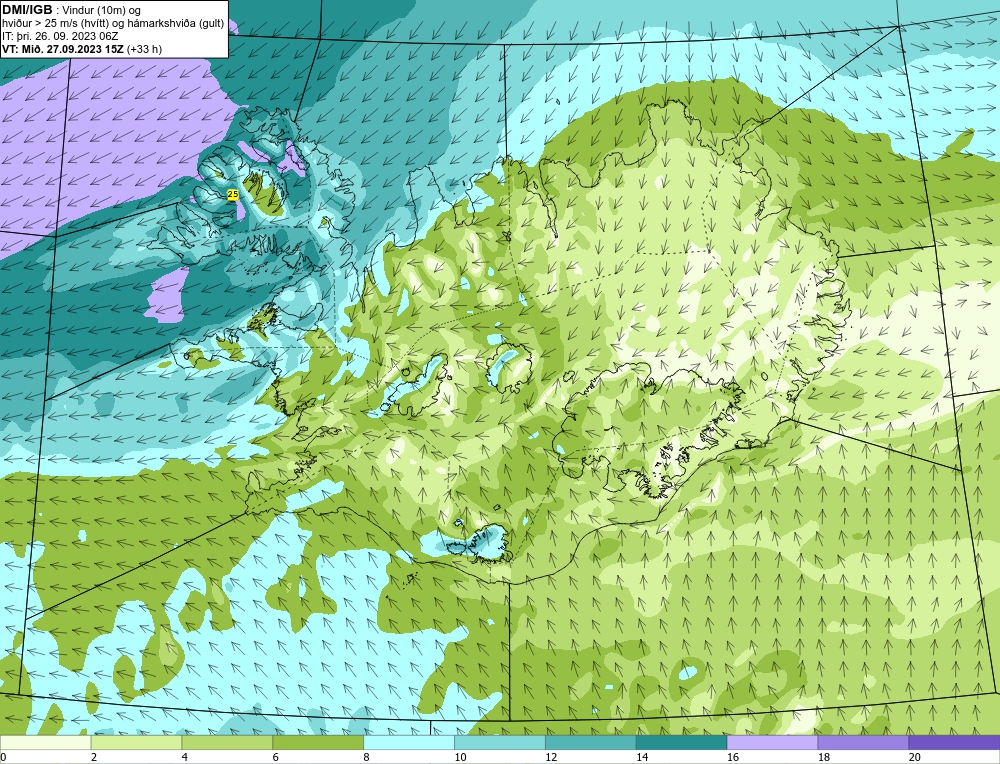The image size is (1000, 764).
Task: Click the legend label '8'
Action: (367, 757)
